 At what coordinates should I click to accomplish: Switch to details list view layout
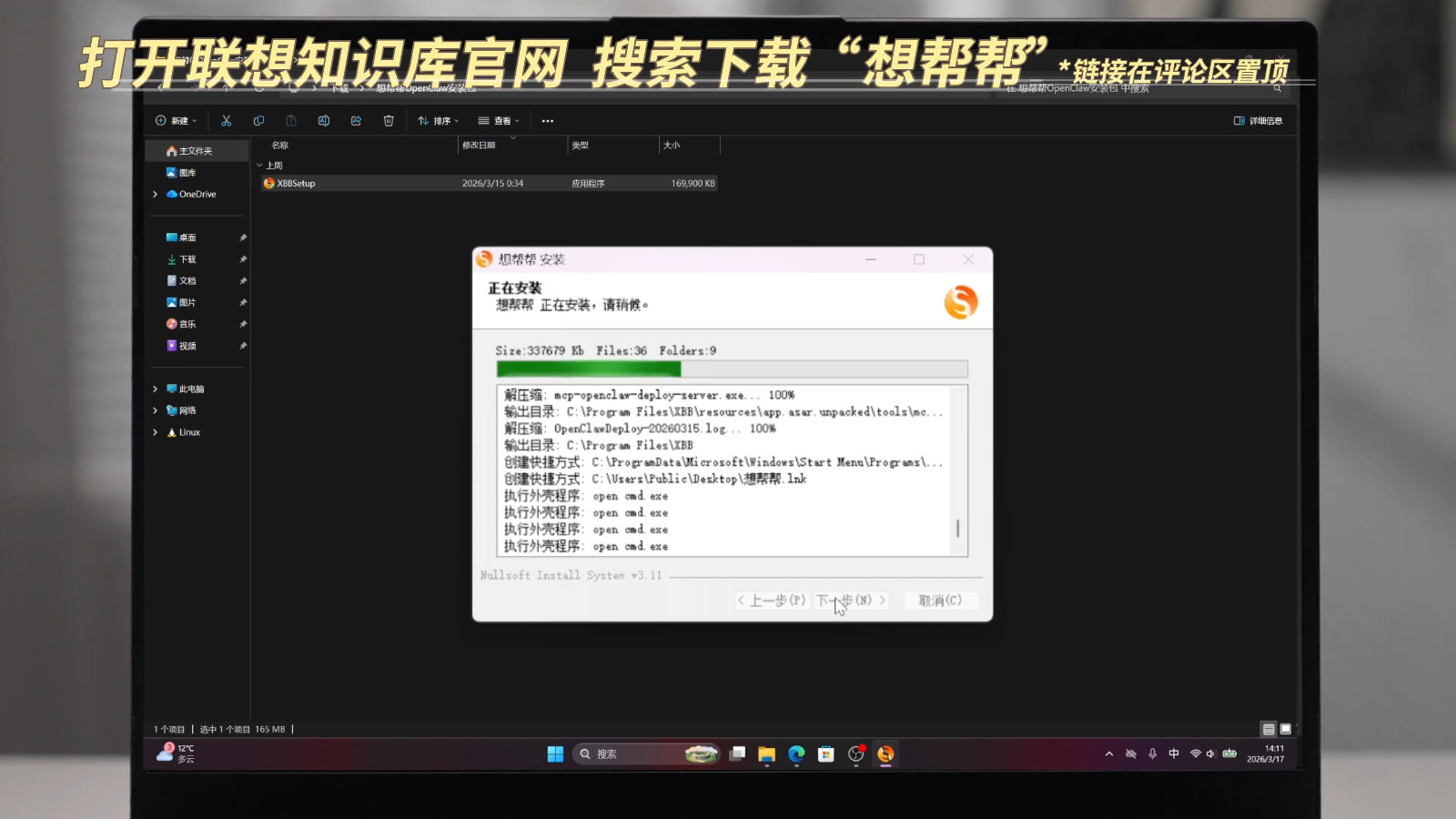[x=1269, y=729]
